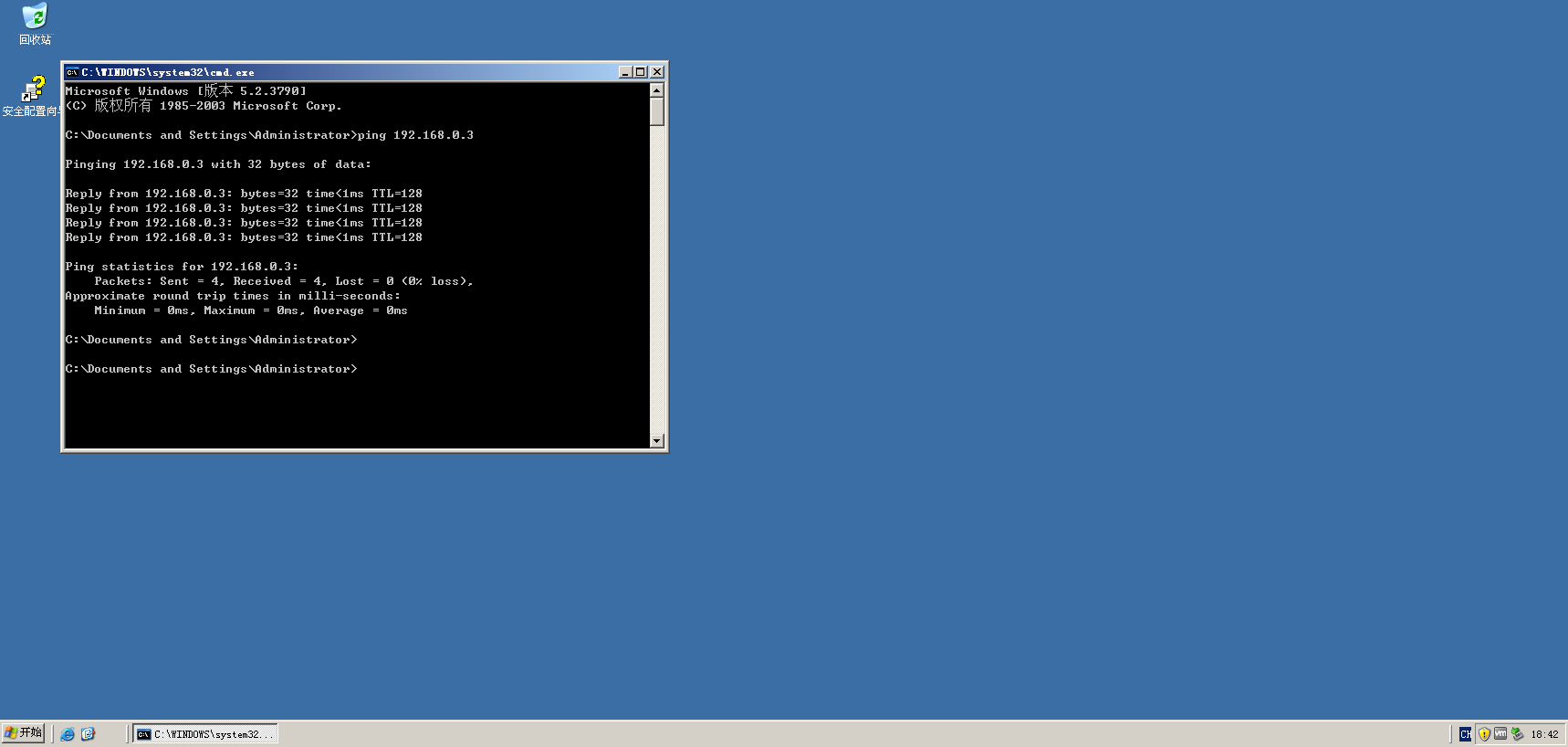1568x747 pixels.
Task: Close the cmd.exe window
Action: click(x=657, y=72)
